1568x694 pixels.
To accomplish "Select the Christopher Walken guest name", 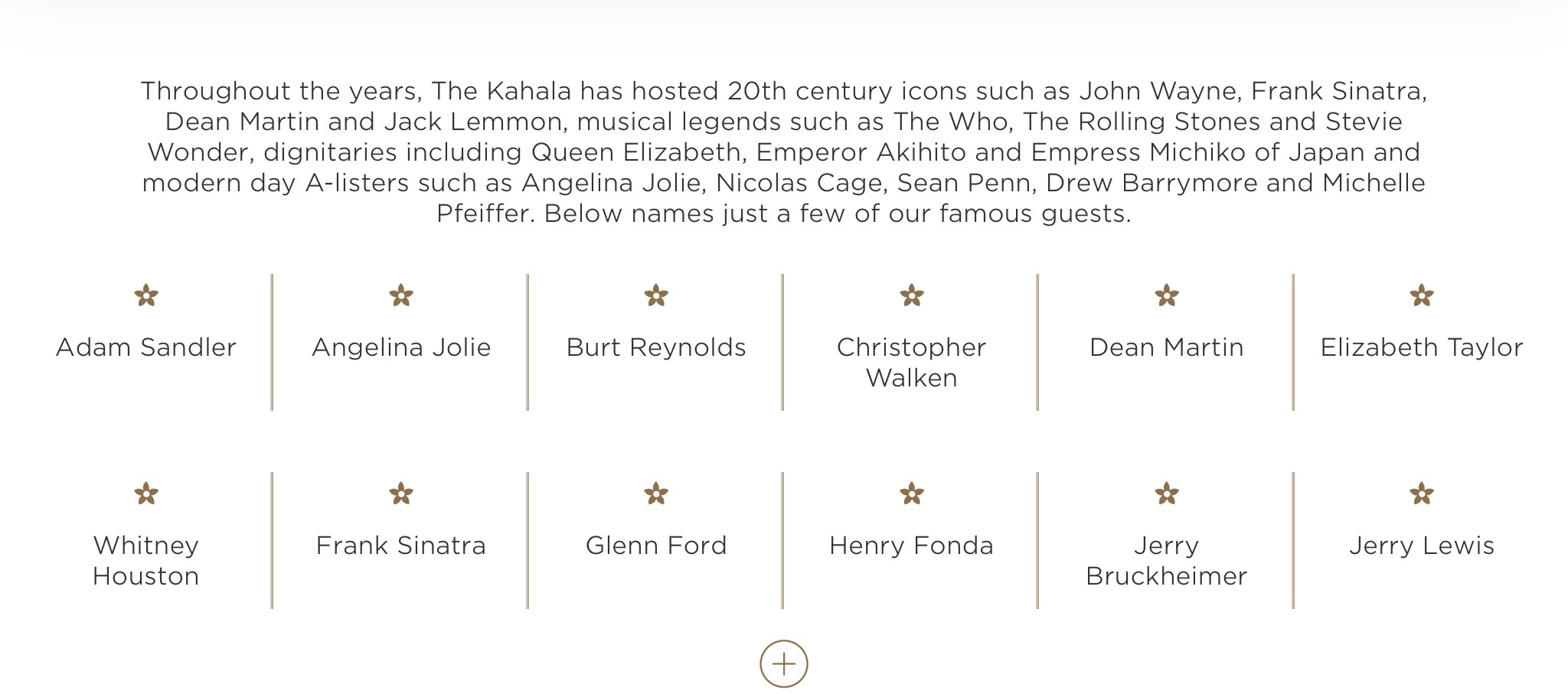I will point(911,363).
